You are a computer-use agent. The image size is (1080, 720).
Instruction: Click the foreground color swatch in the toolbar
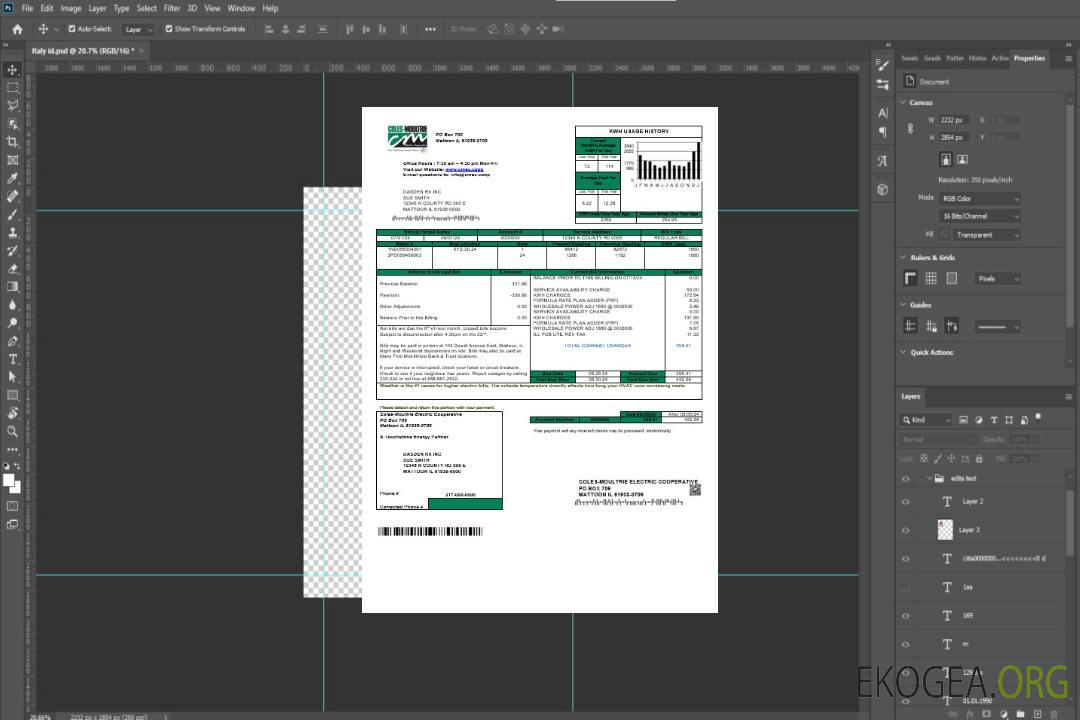pyautogui.click(x=9, y=480)
